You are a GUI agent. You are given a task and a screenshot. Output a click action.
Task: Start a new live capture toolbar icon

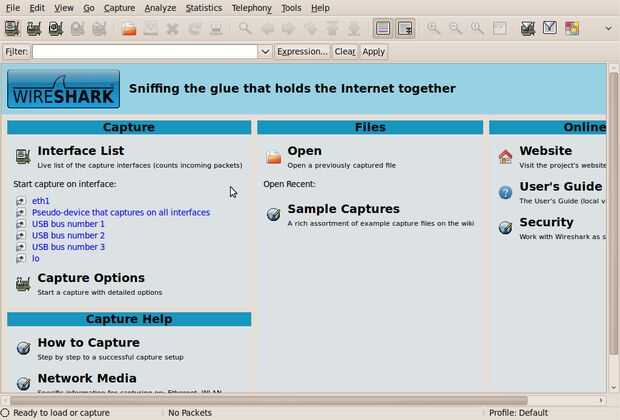pyautogui.click(x=56, y=28)
